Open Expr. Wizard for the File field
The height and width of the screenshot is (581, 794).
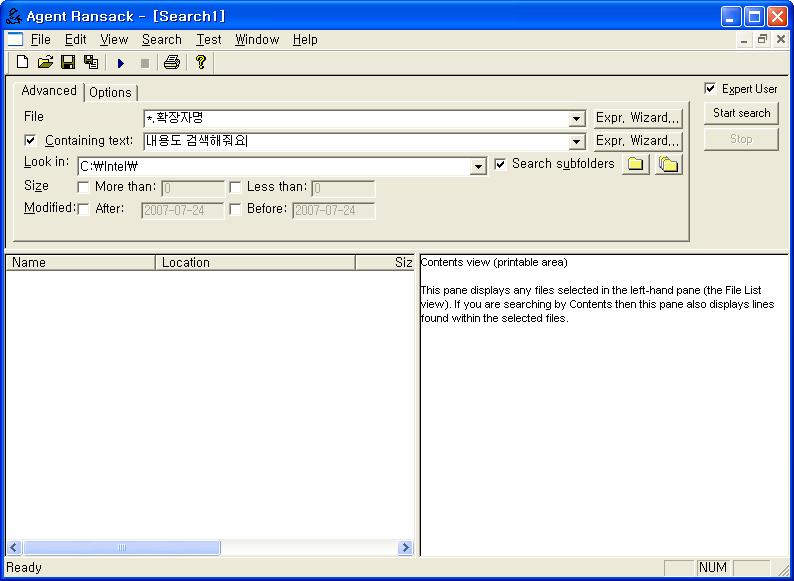pyautogui.click(x=638, y=118)
